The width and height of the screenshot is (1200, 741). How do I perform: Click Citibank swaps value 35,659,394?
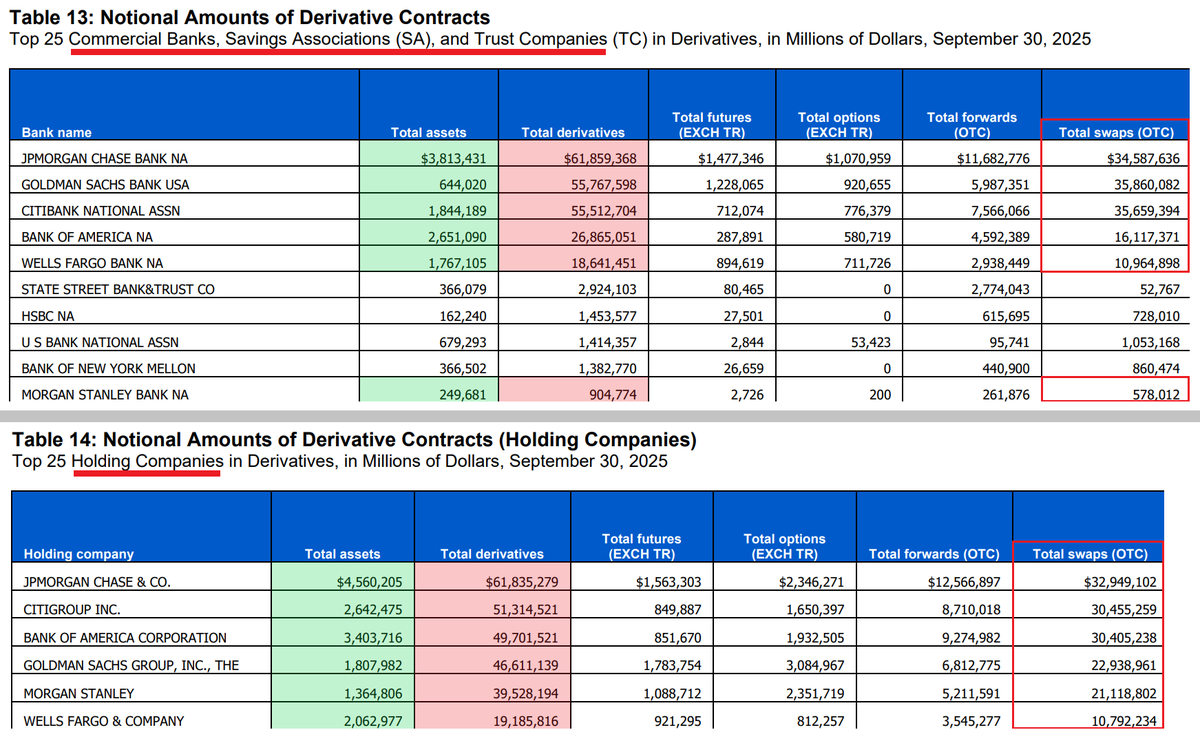point(1147,211)
